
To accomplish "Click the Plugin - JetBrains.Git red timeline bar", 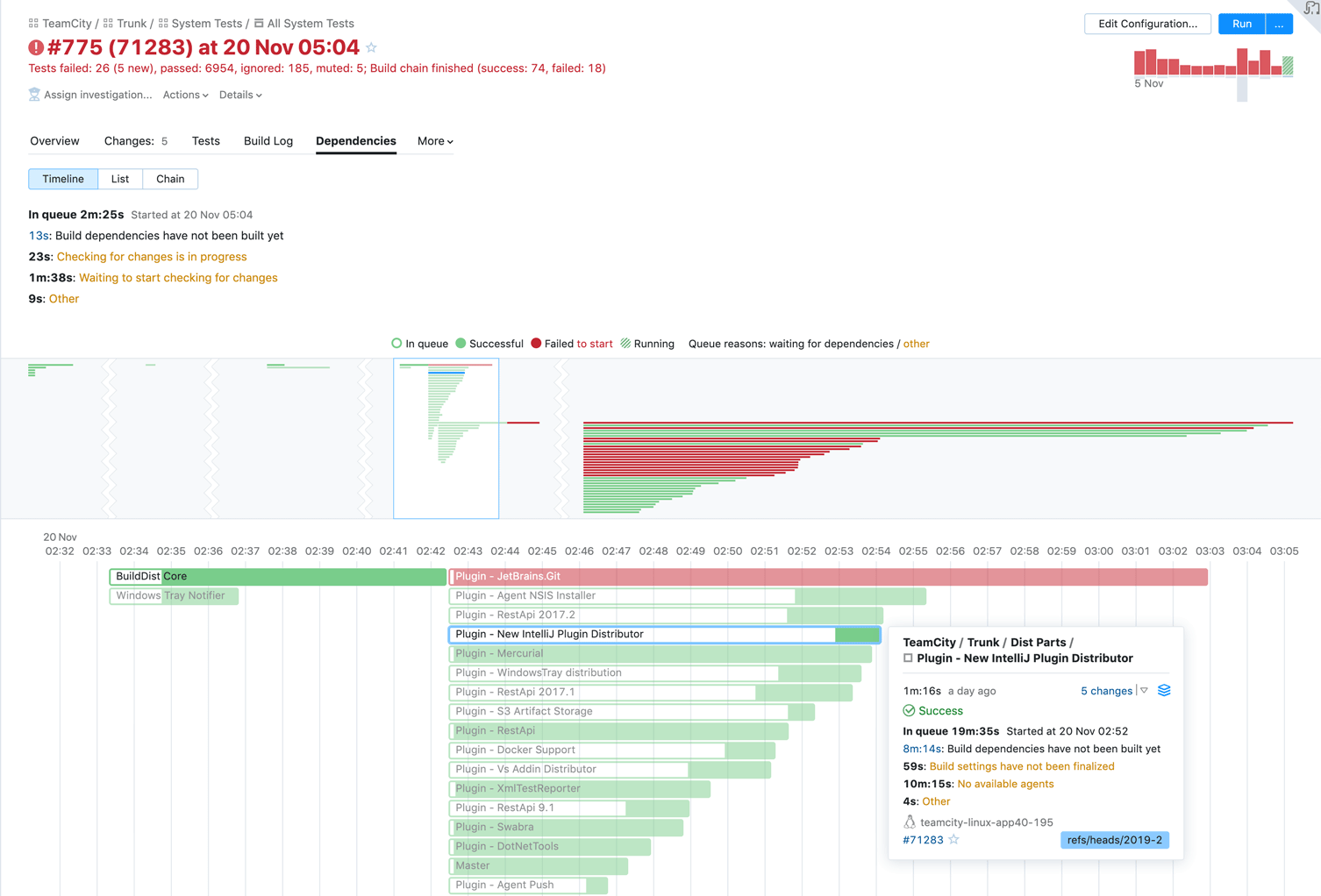I will (x=828, y=576).
